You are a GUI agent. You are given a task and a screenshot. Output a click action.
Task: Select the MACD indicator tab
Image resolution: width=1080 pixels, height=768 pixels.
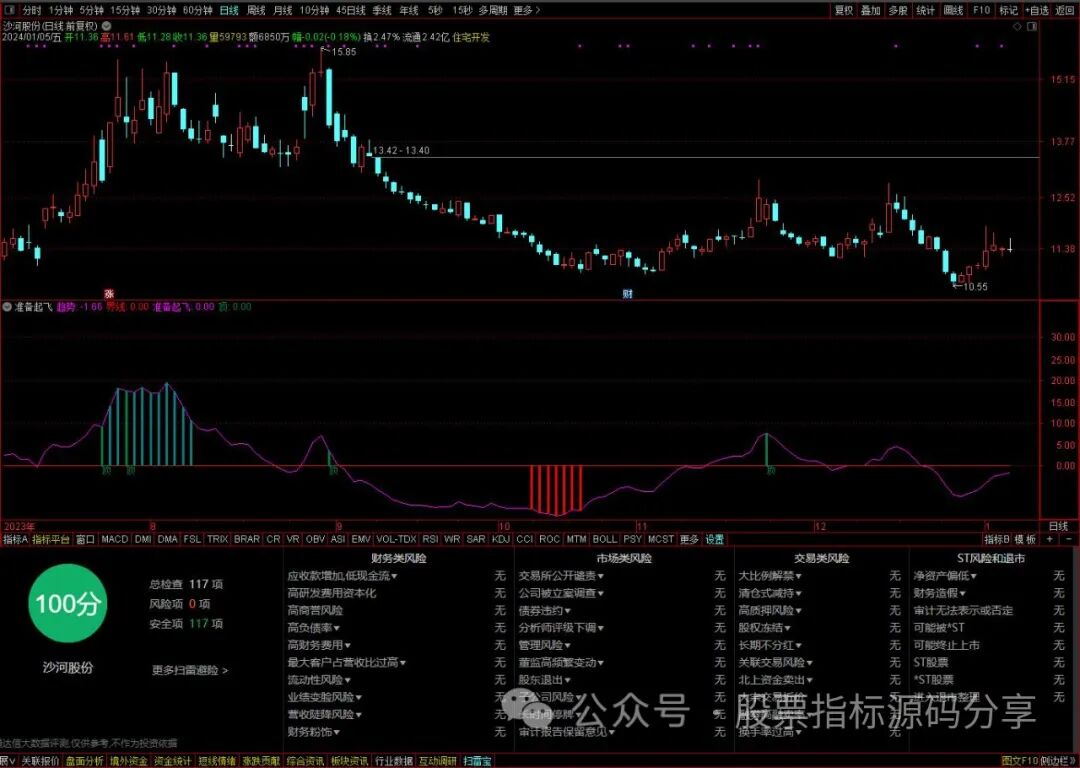click(x=114, y=539)
